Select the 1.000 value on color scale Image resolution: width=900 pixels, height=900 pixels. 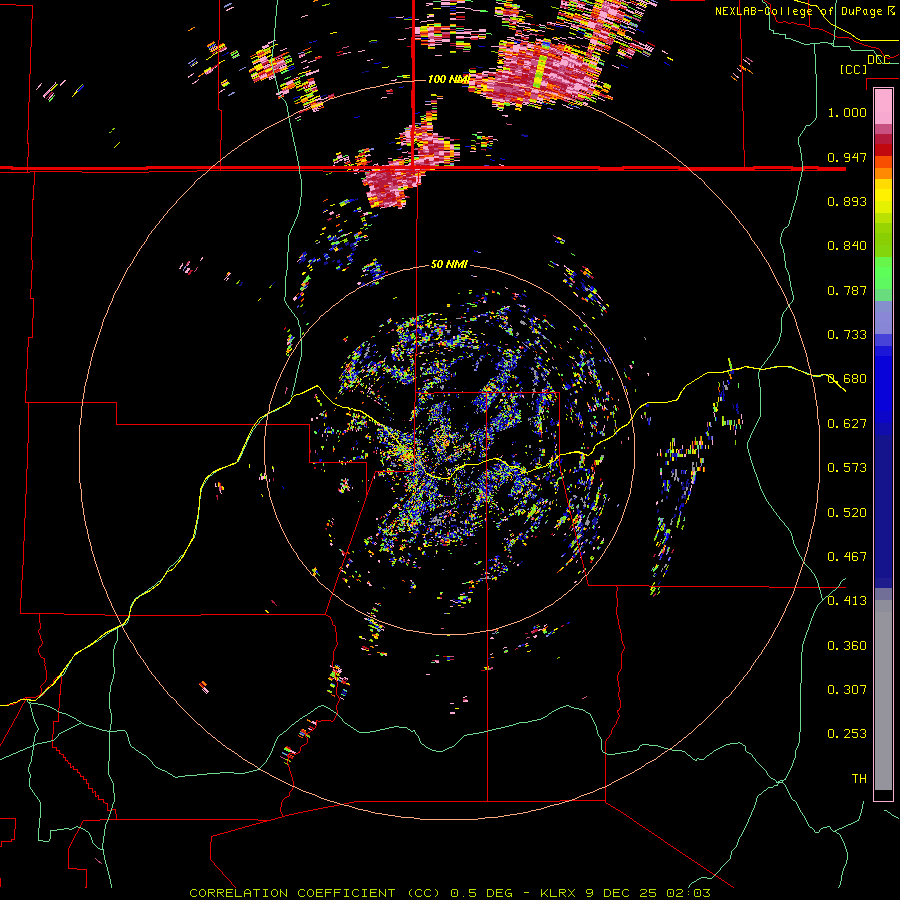(x=847, y=112)
